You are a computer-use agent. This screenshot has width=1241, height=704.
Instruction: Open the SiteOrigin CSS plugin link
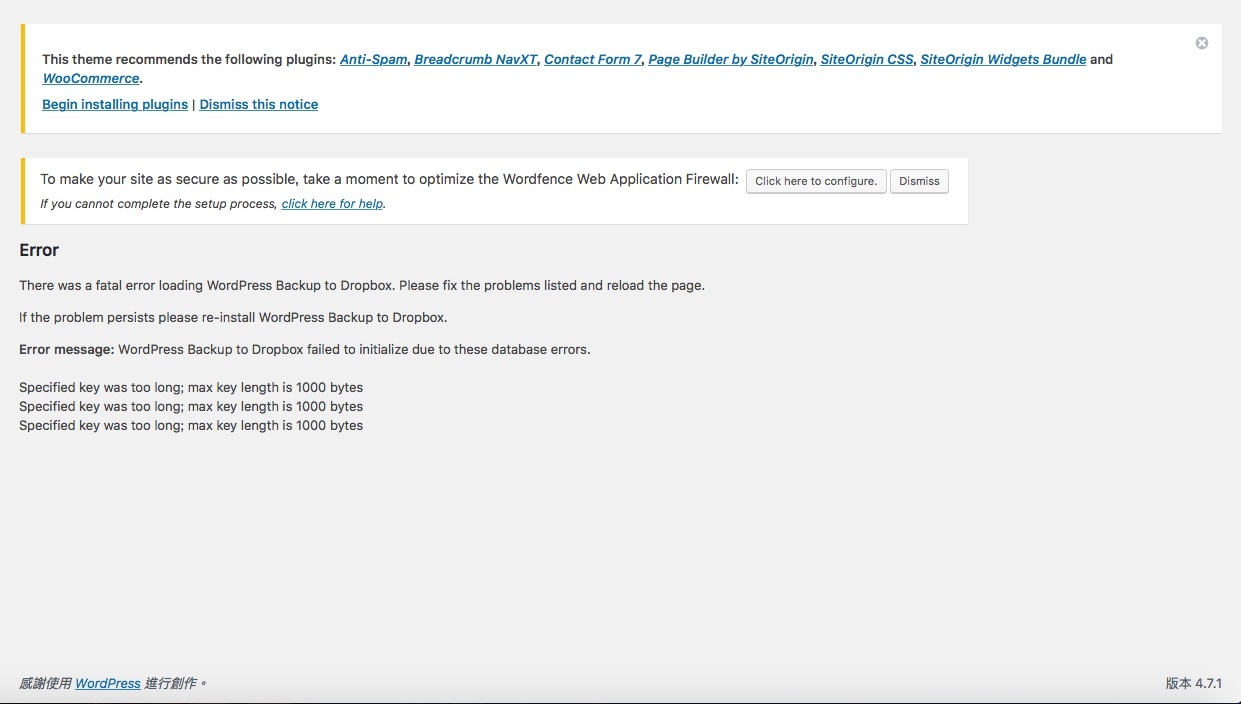pyautogui.click(x=867, y=59)
